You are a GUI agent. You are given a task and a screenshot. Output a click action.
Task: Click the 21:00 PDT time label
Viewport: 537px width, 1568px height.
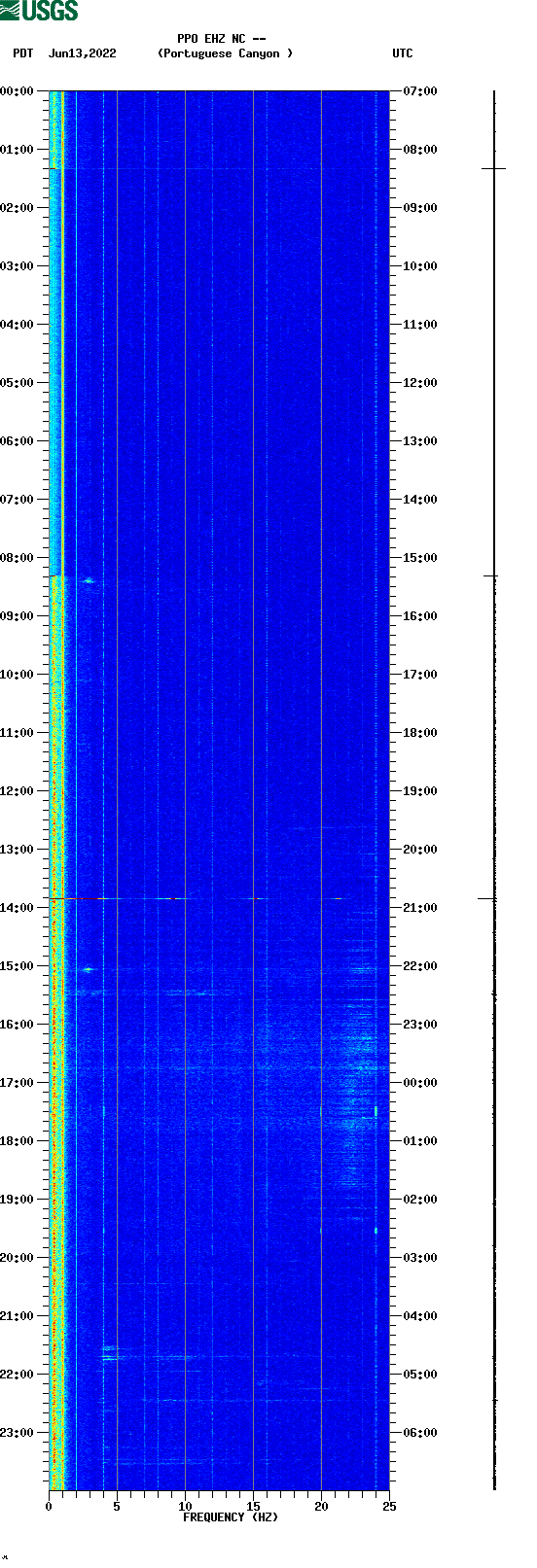pos(17,1316)
